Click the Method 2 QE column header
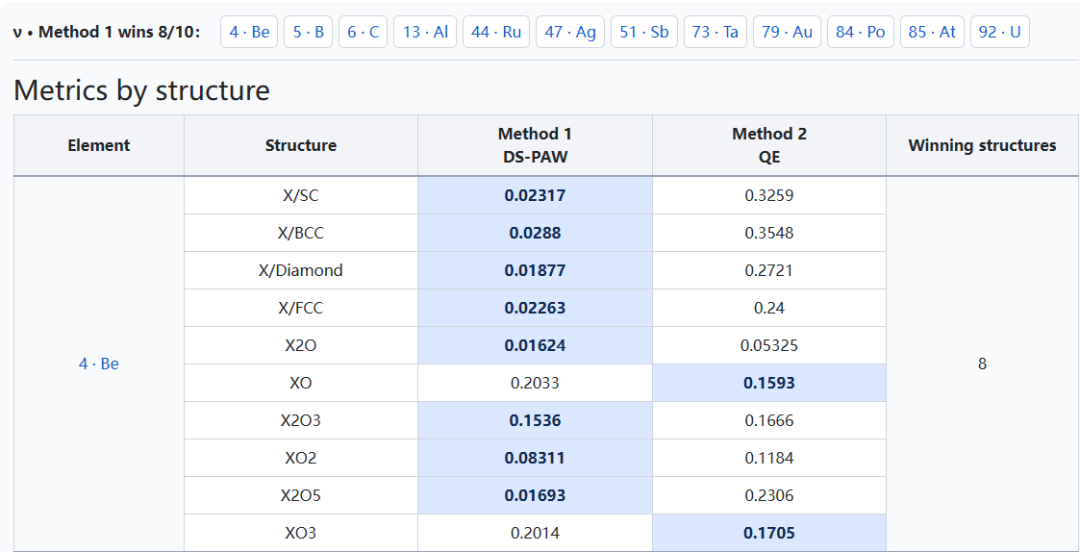Viewport: 1080px width, 552px height. pos(769,145)
